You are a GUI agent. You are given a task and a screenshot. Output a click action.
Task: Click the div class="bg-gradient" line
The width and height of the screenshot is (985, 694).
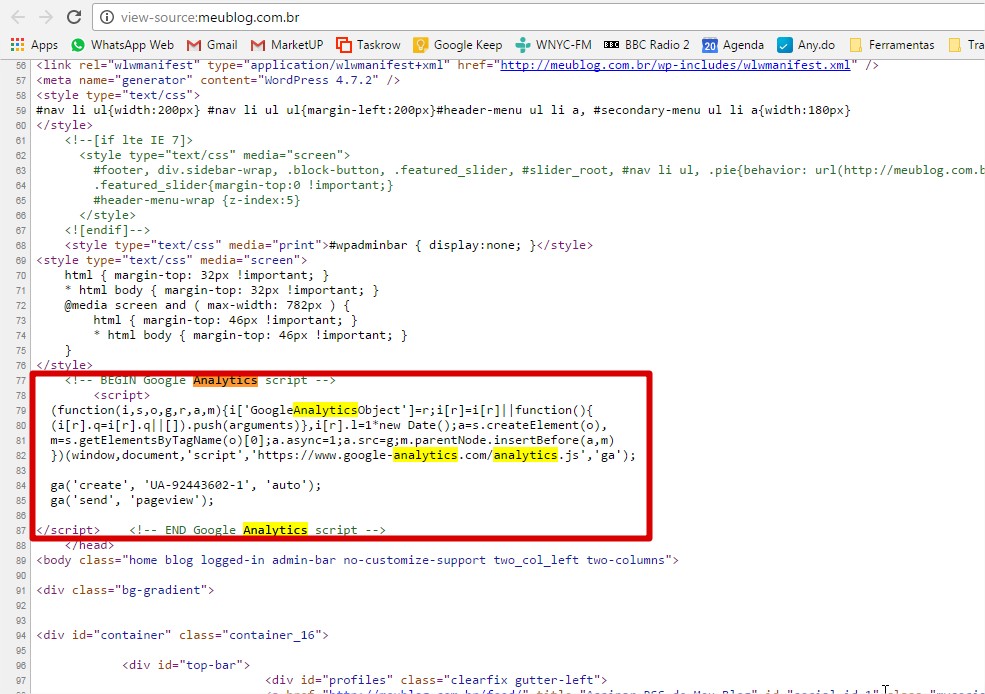(125, 590)
